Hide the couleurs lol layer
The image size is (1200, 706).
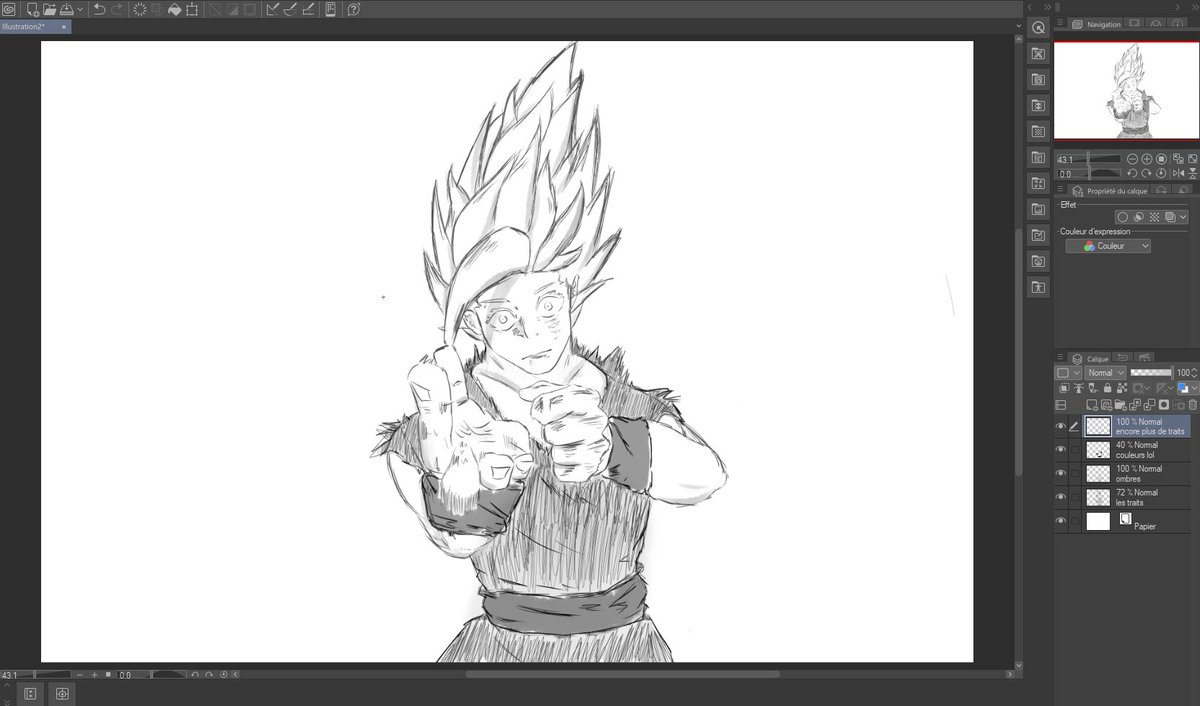point(1061,450)
